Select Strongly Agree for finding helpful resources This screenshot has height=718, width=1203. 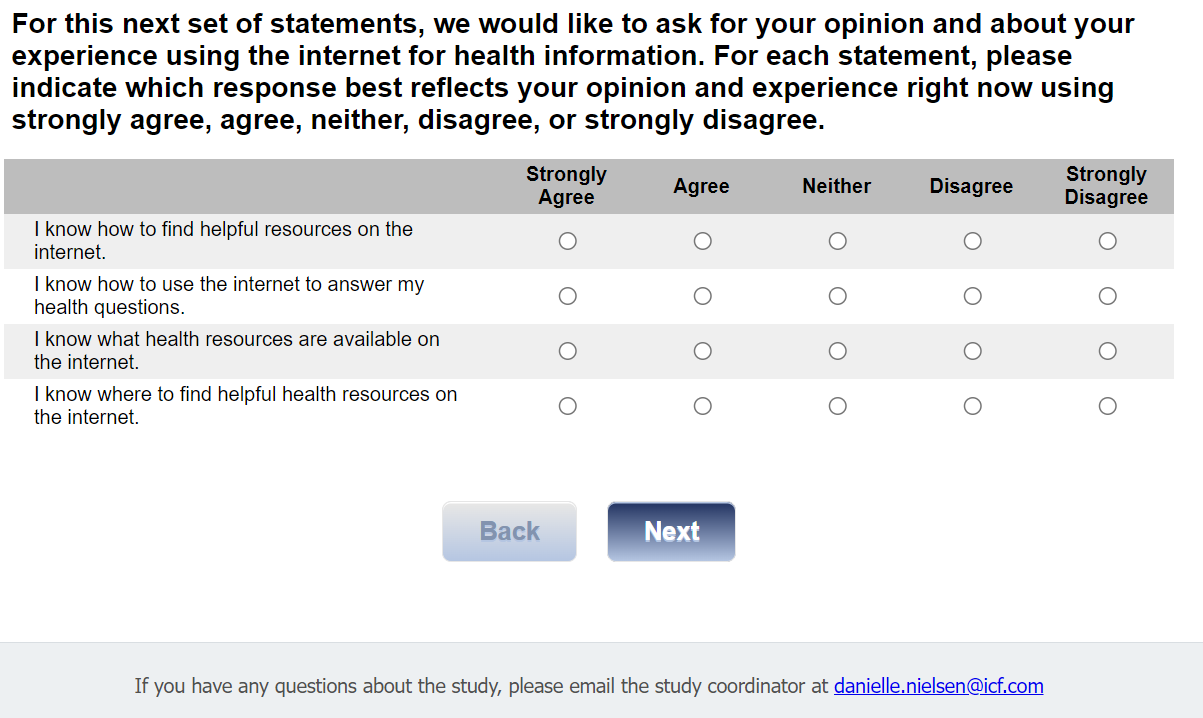(568, 241)
